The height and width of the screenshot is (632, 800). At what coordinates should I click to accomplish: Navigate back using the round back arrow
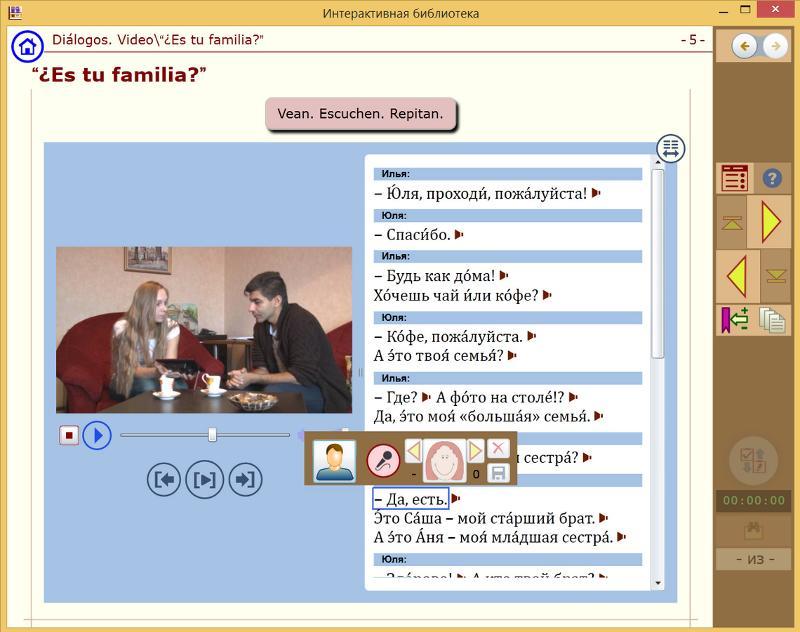(x=744, y=46)
